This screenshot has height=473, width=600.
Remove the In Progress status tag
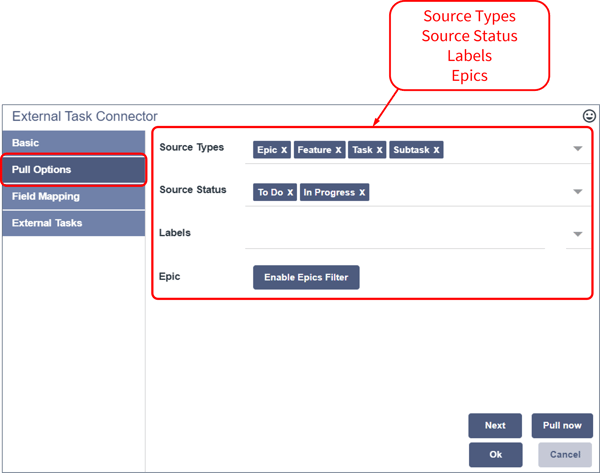coord(362,192)
